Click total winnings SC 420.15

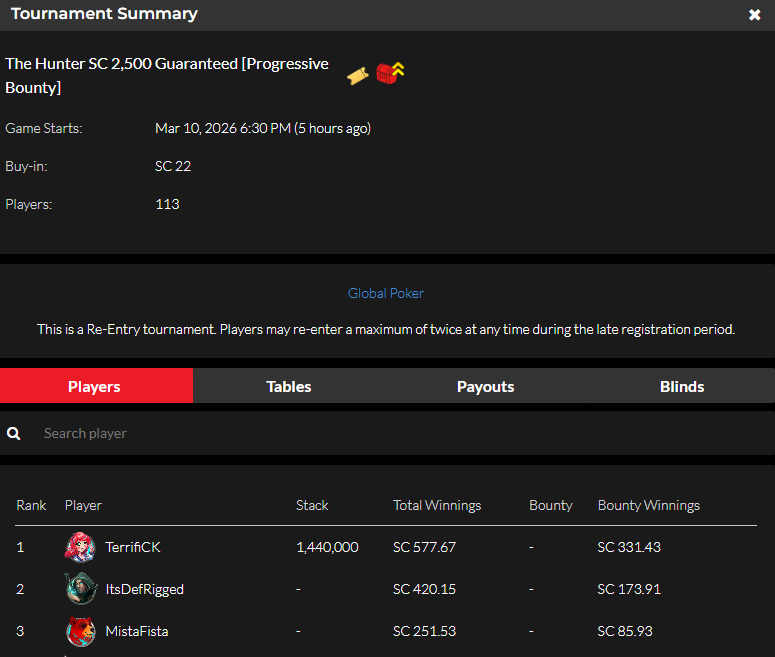tap(424, 589)
